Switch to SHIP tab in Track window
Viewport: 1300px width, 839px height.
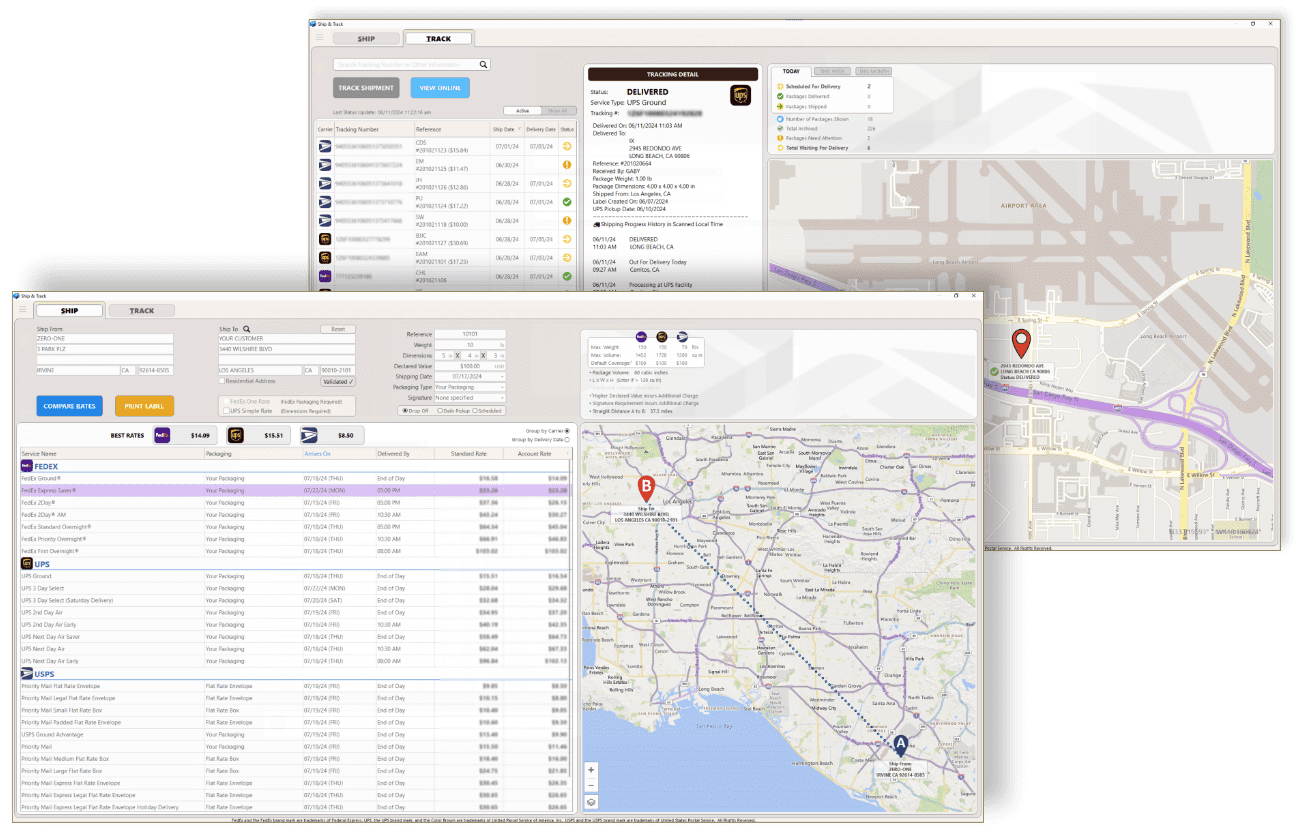tap(366, 39)
